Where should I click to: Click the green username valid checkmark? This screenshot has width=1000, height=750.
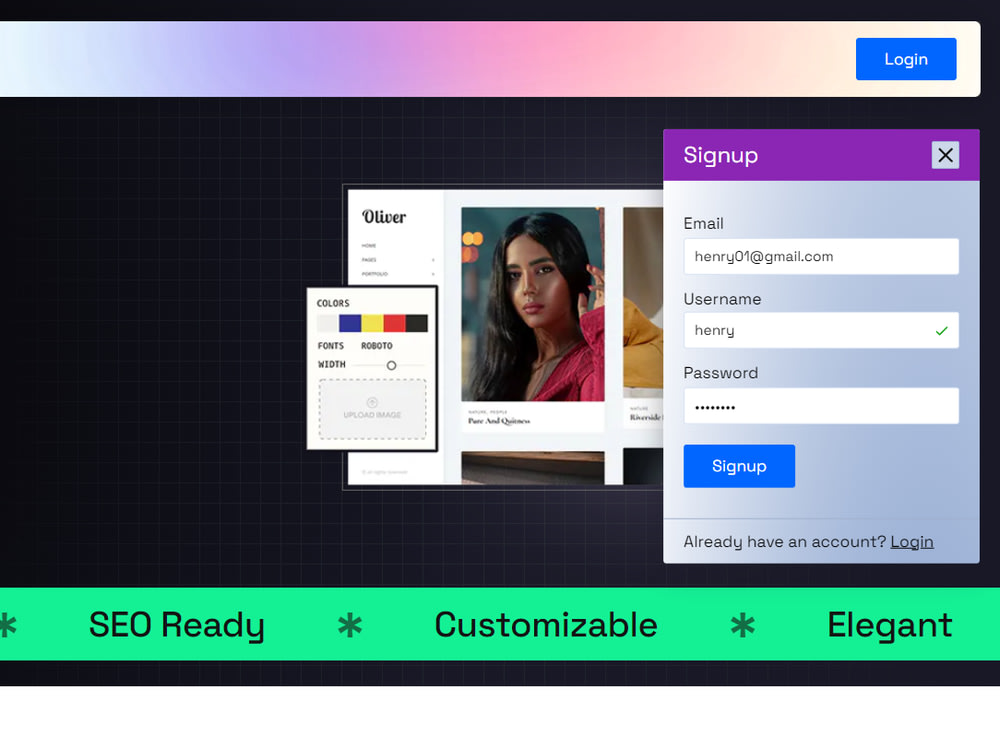pos(941,331)
